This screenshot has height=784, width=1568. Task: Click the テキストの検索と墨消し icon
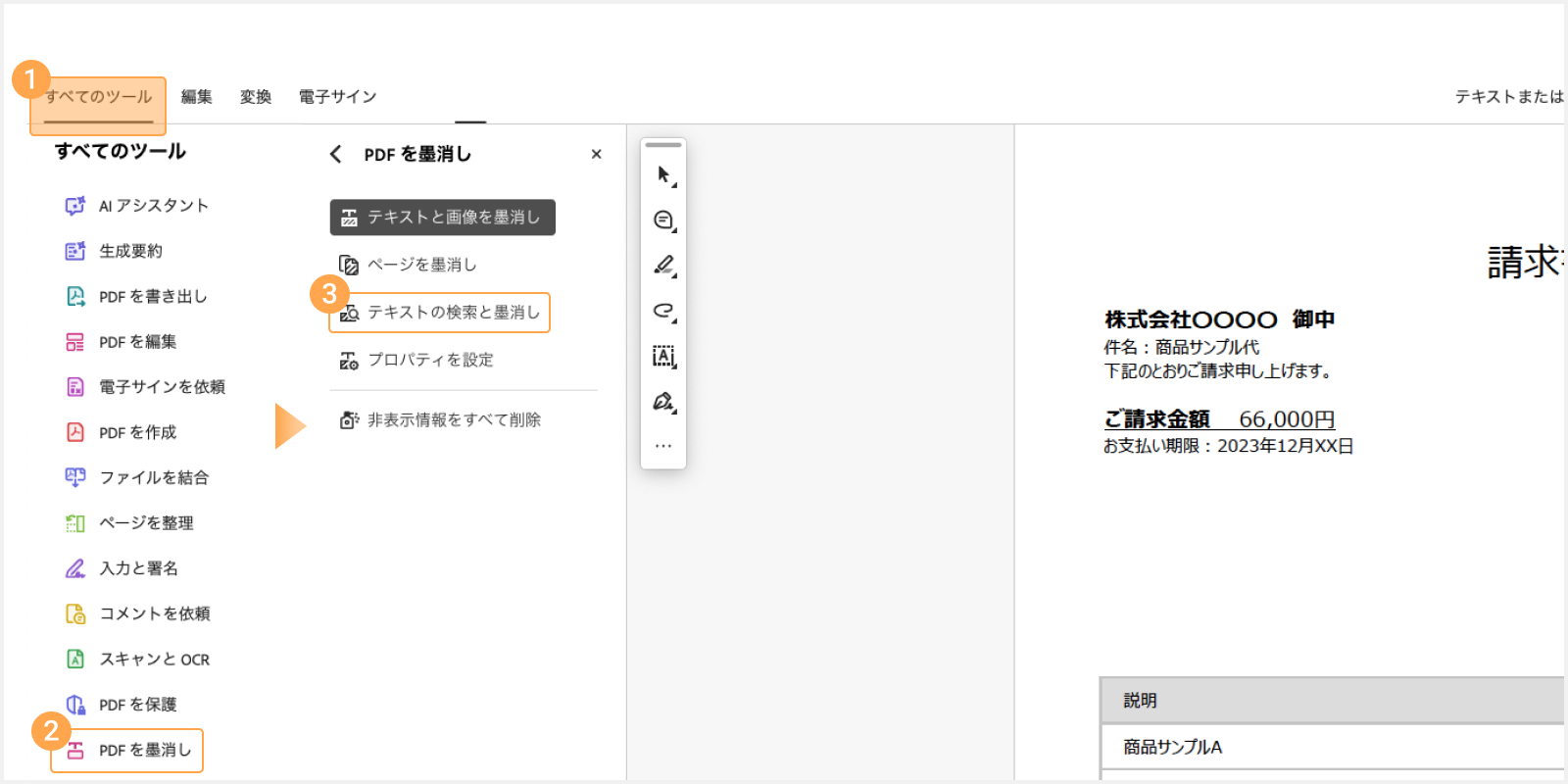349,314
